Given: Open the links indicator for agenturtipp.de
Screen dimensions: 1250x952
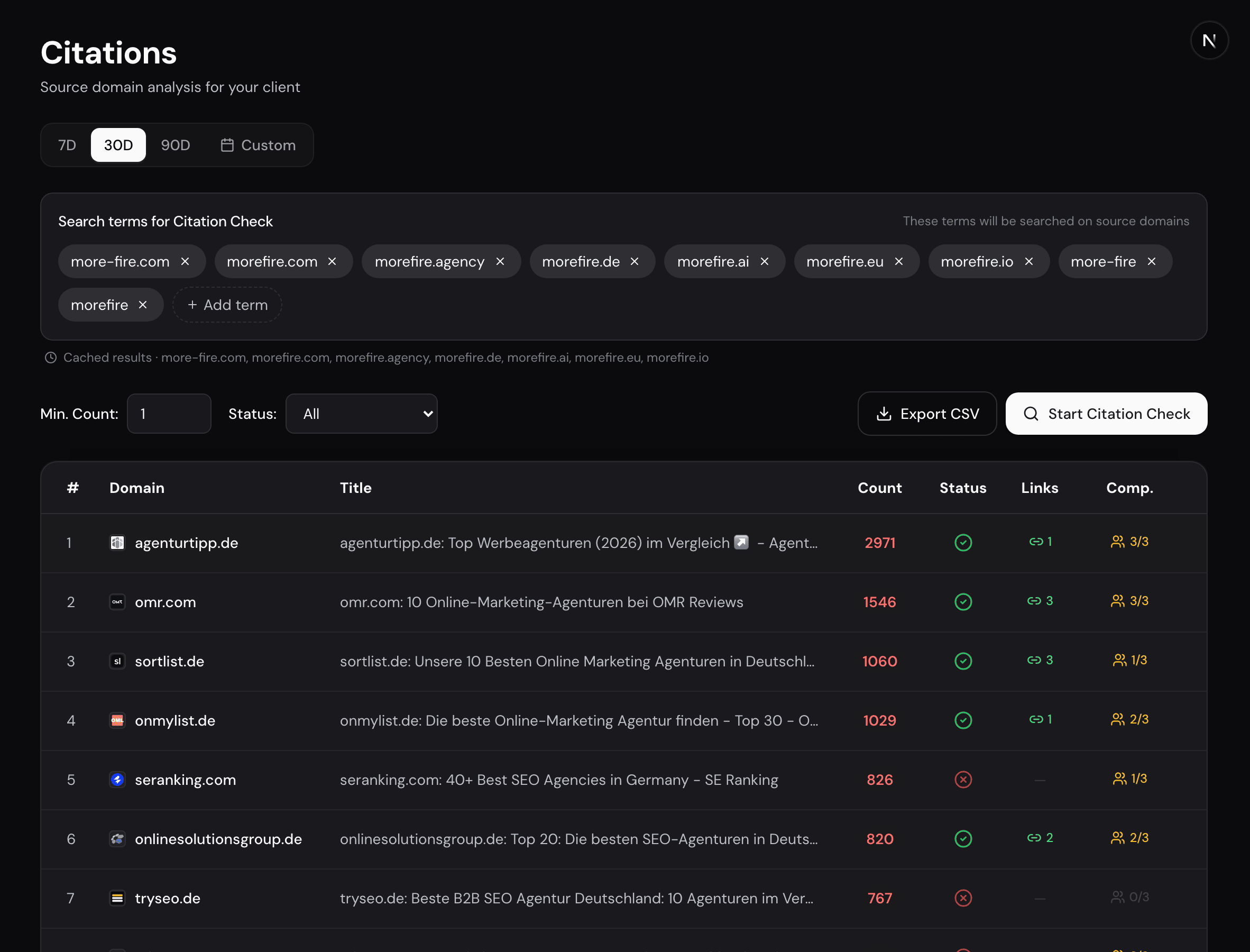Looking at the screenshot, I should (x=1040, y=542).
